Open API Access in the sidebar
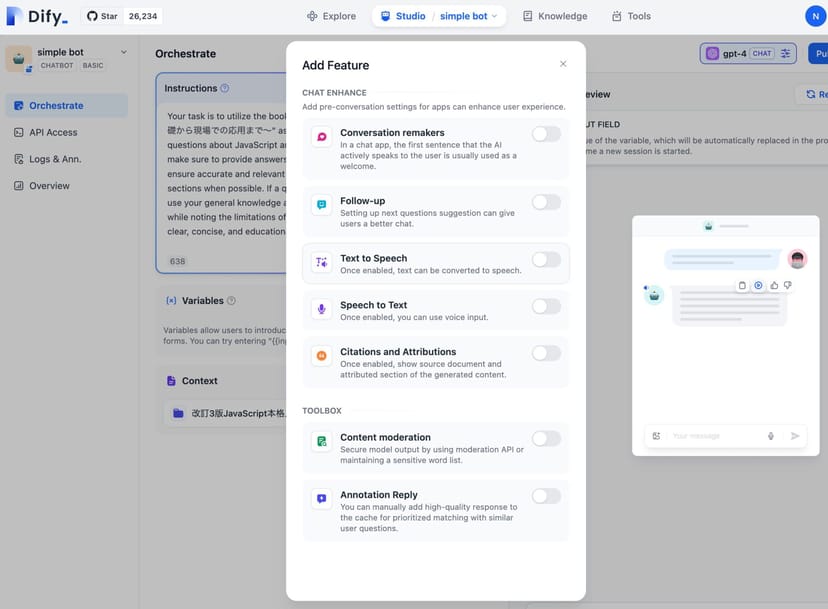The height and width of the screenshot is (609, 828). 52,132
